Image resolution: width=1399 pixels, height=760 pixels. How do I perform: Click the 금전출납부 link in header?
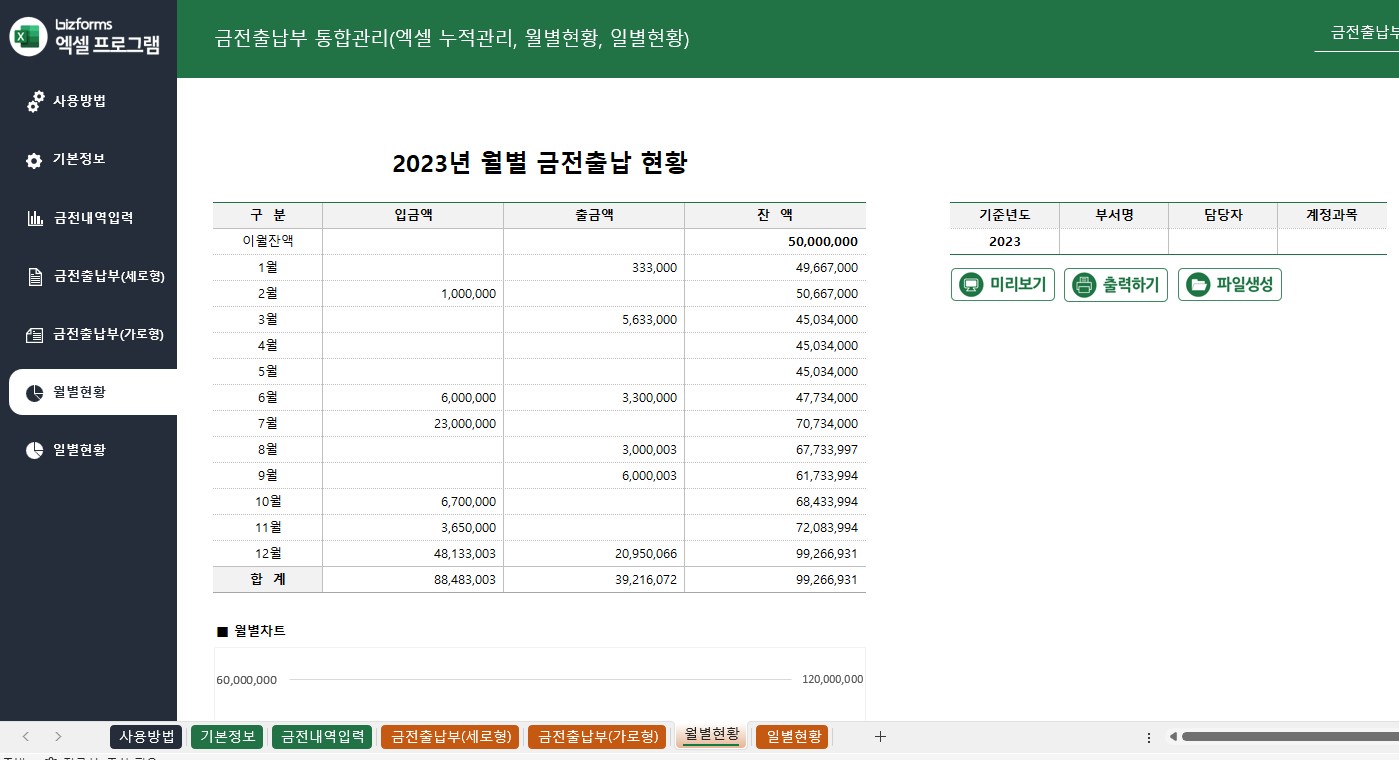point(1364,33)
